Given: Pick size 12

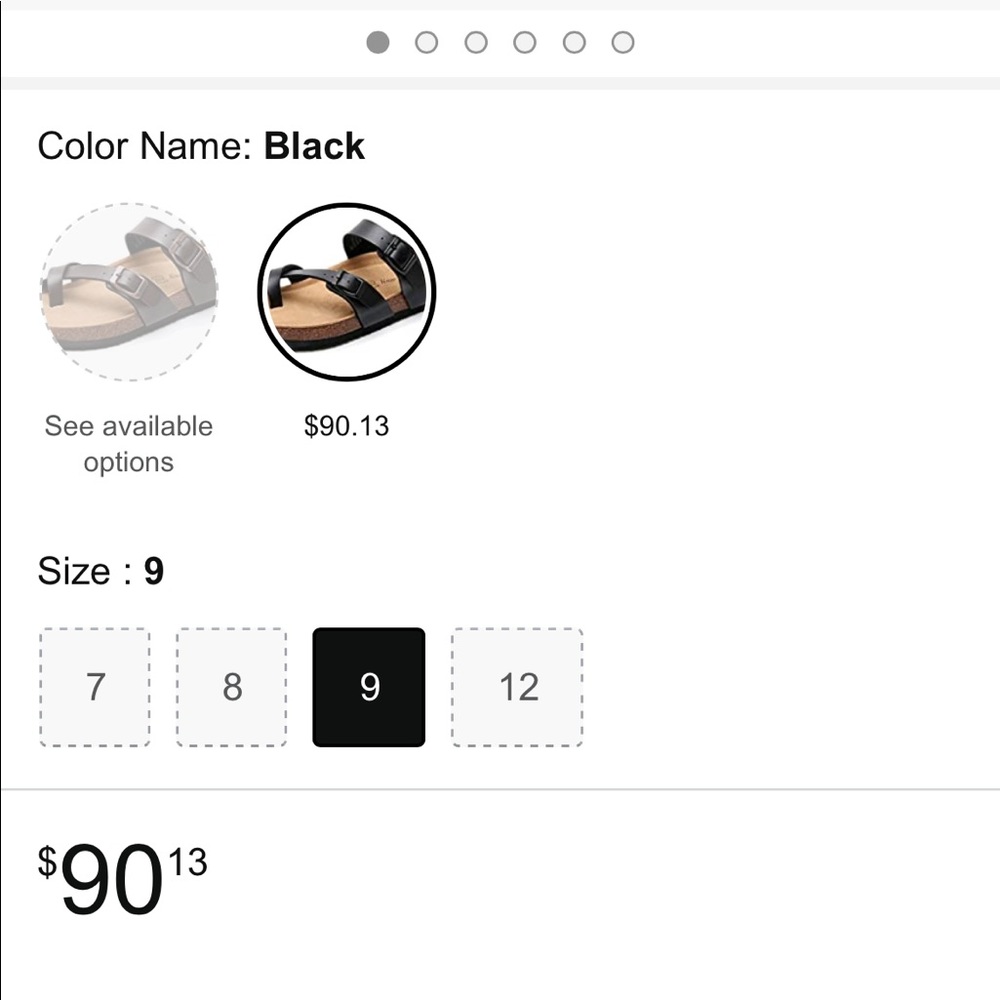Looking at the screenshot, I should pyautogui.click(x=518, y=687).
